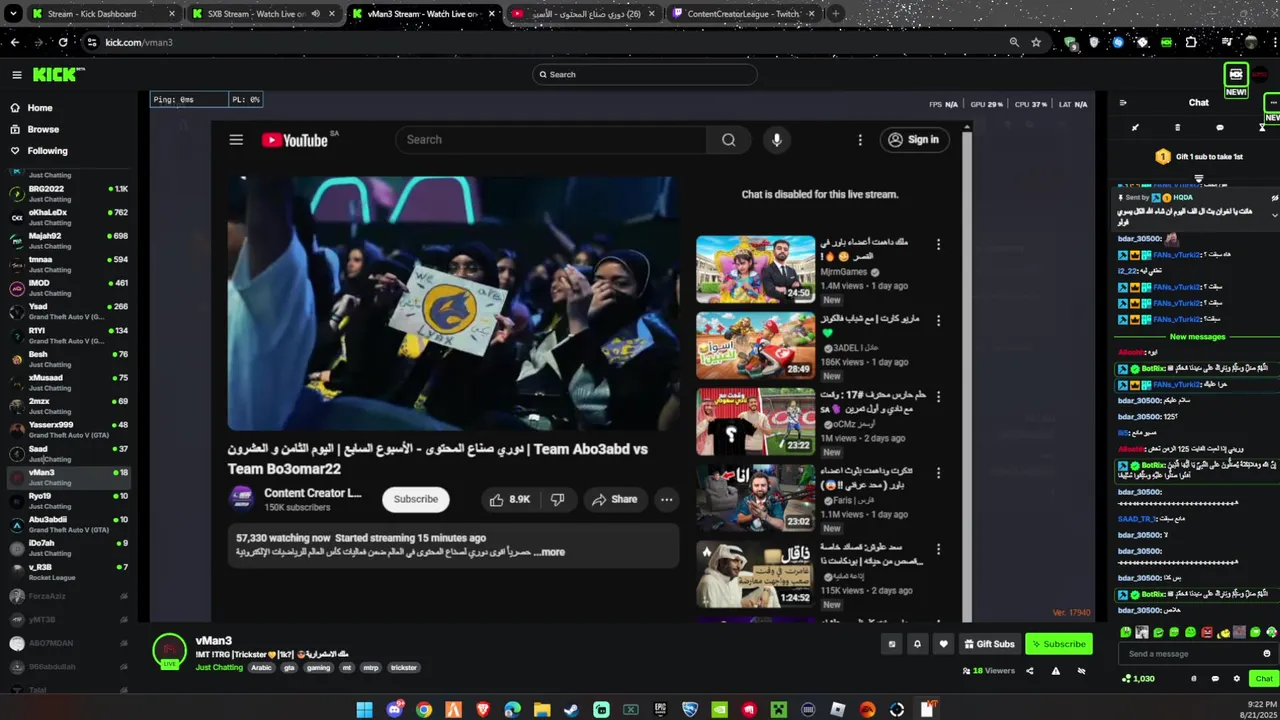Viewport: 1280px width, 720px height.
Task: Click New messages notice in chat
Action: 1197,337
